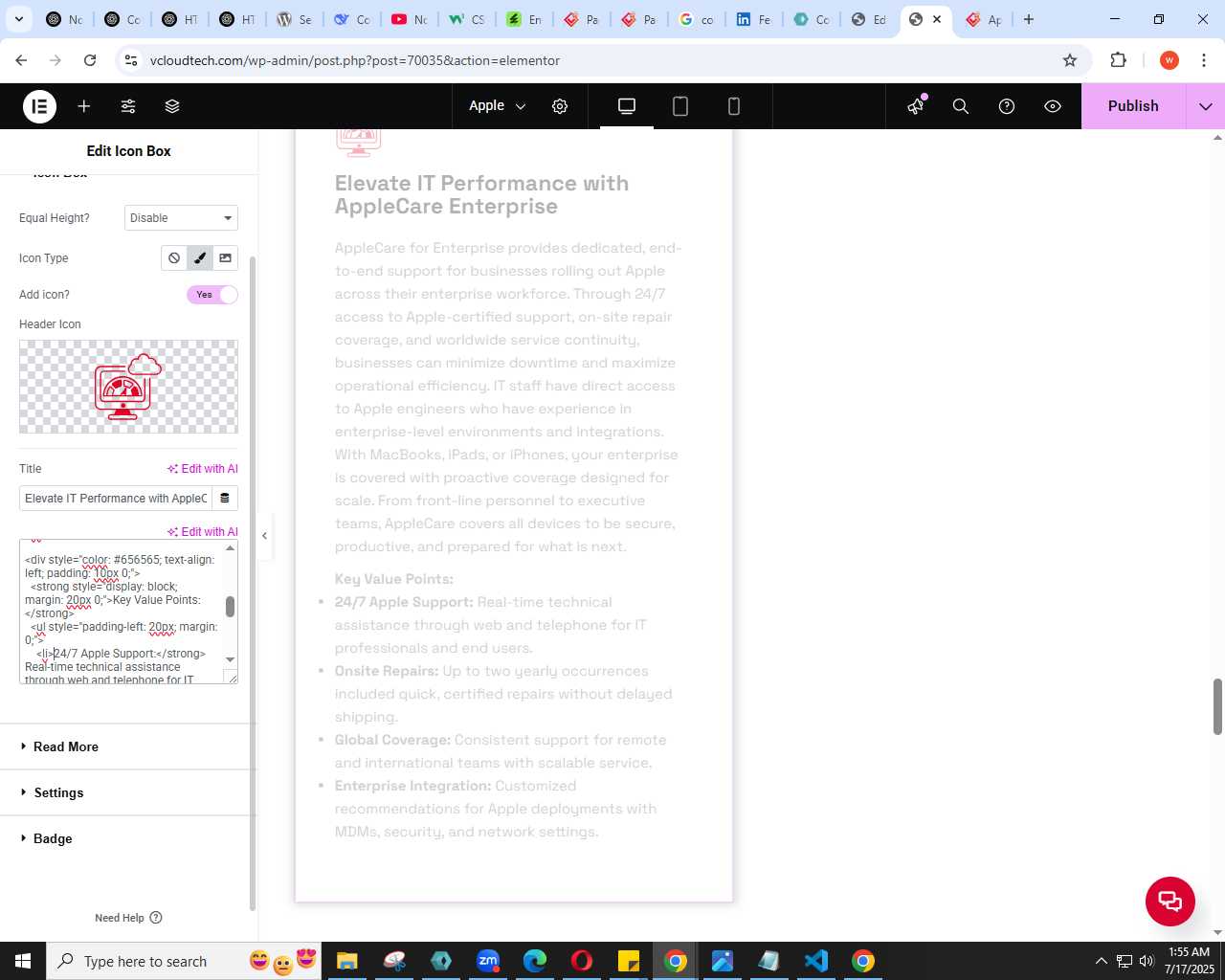Select the brush Icon type option
The width and height of the screenshot is (1225, 980).
pyautogui.click(x=200, y=257)
